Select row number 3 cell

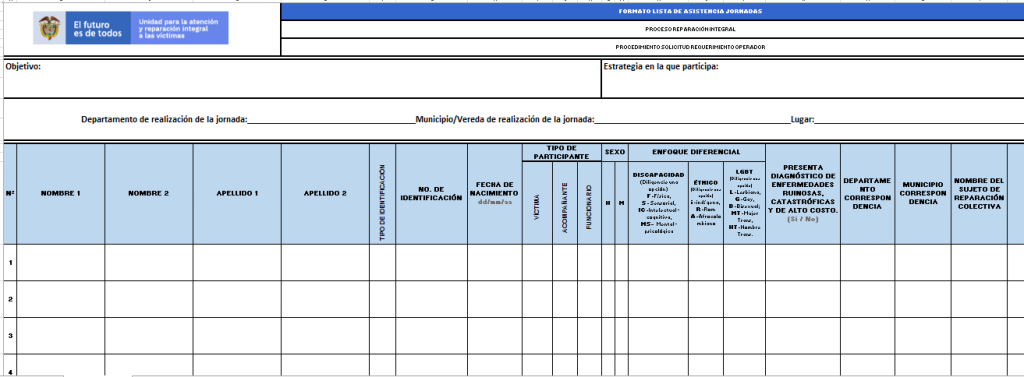click(10, 336)
